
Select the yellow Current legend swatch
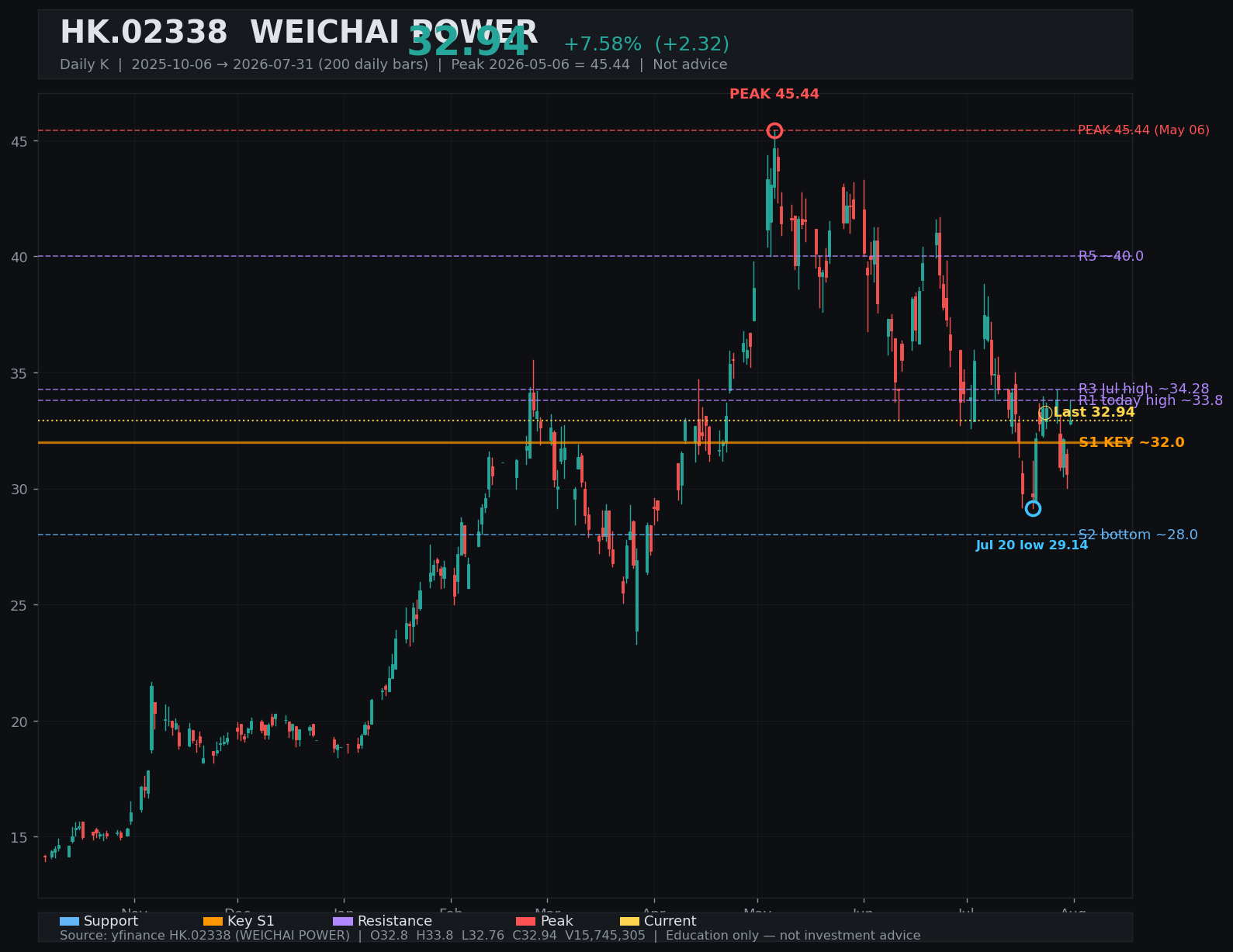coord(630,921)
